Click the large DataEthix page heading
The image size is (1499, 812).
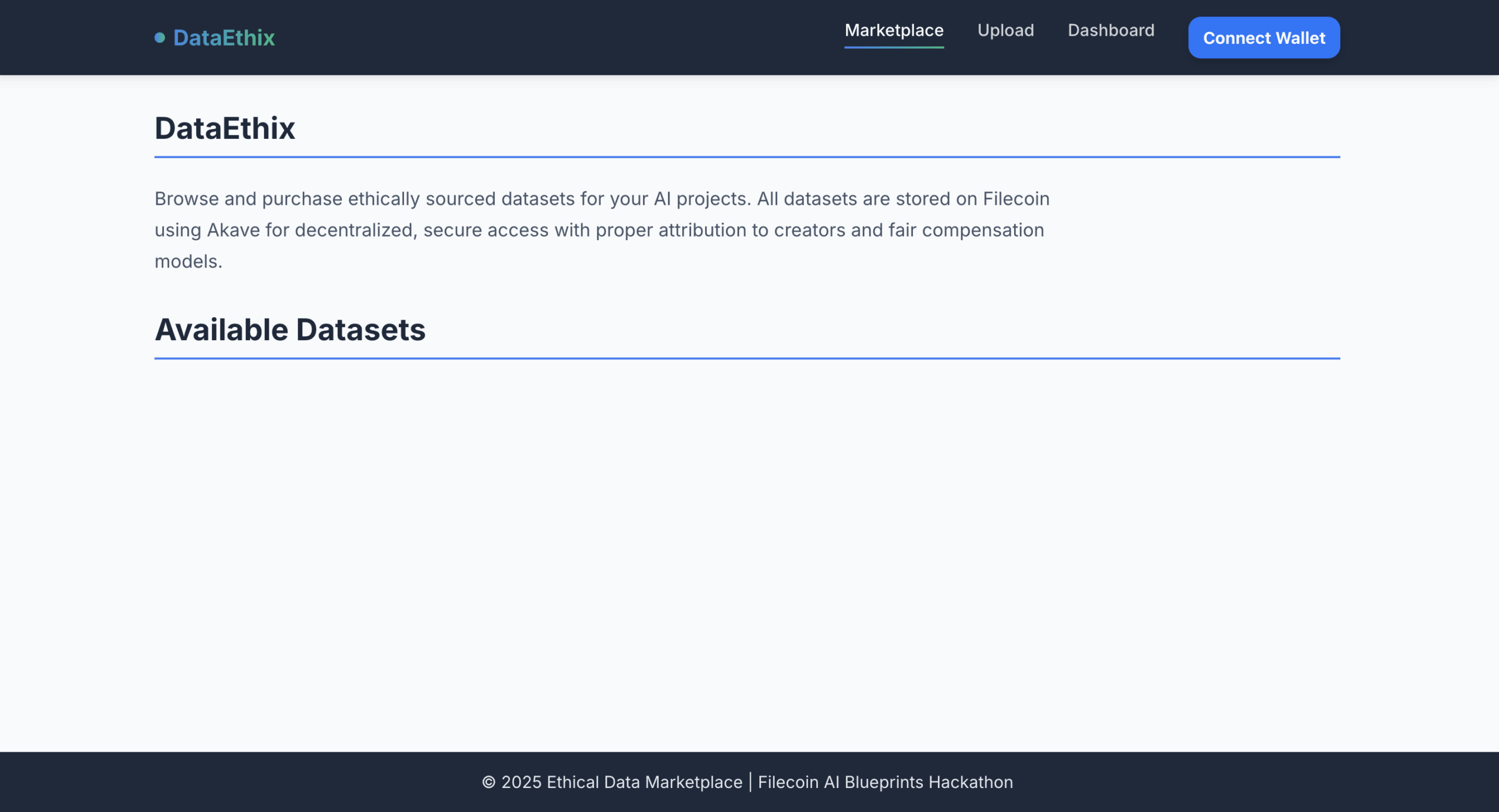point(225,128)
